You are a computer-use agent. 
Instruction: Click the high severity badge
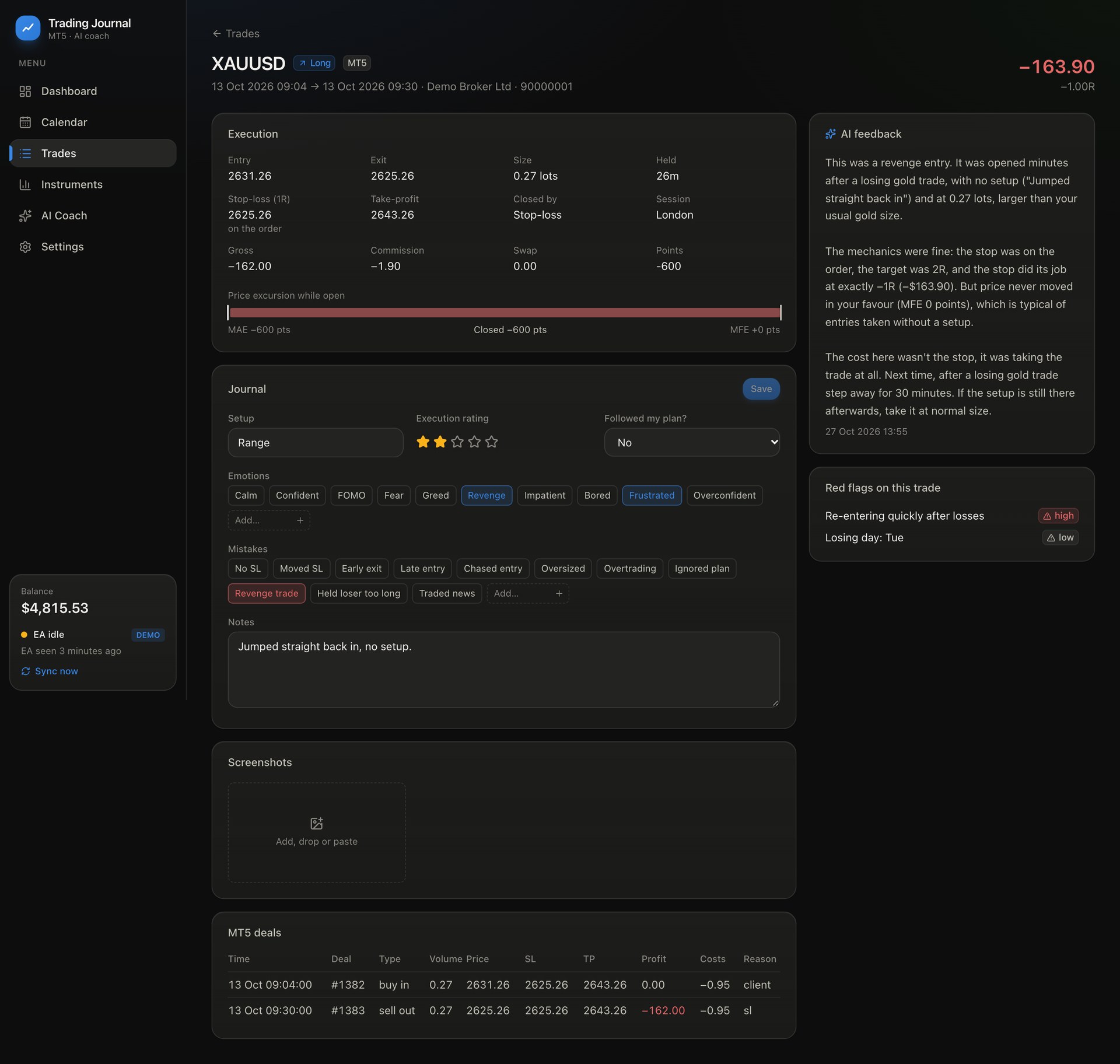point(1058,516)
